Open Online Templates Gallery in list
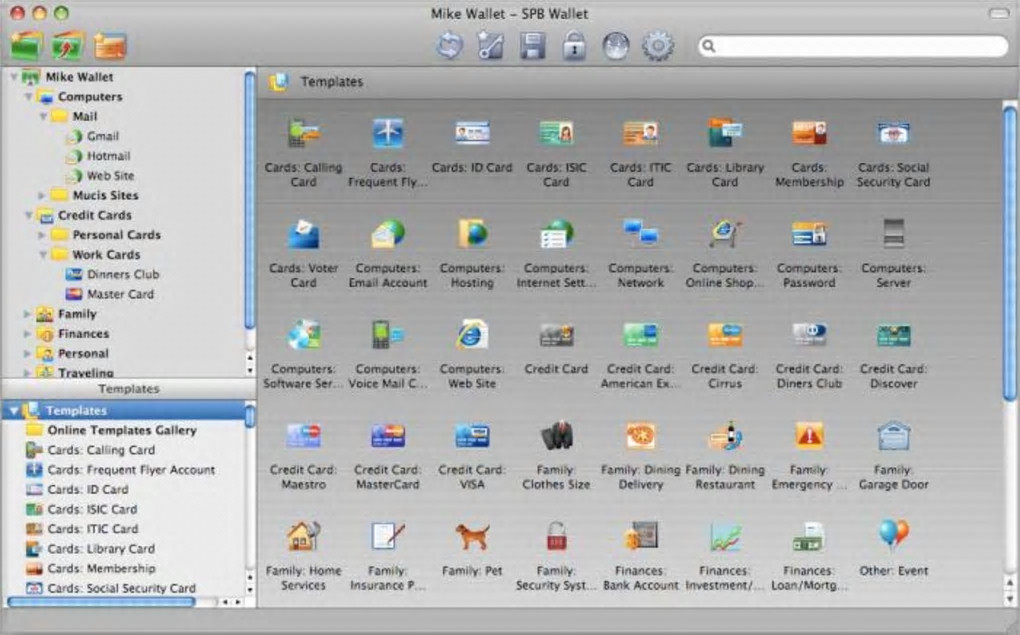Screen dimensions: 1020x635 121,430
